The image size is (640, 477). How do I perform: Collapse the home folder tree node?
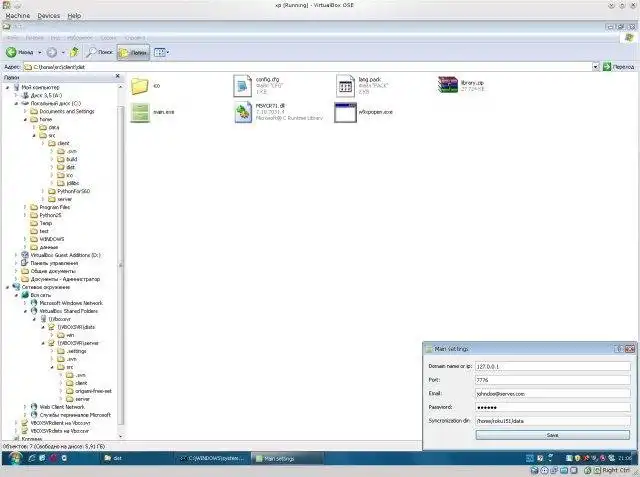[x=25, y=119]
